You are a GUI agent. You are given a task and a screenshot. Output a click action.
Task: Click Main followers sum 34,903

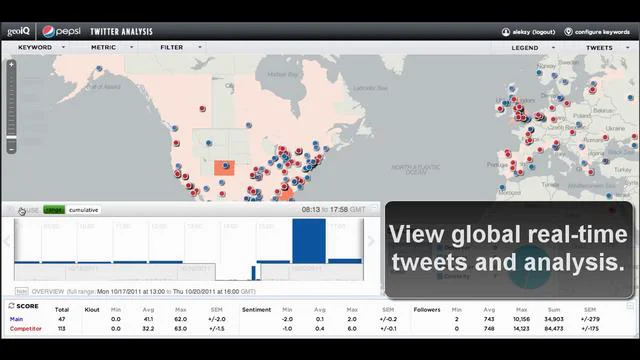coord(554,319)
